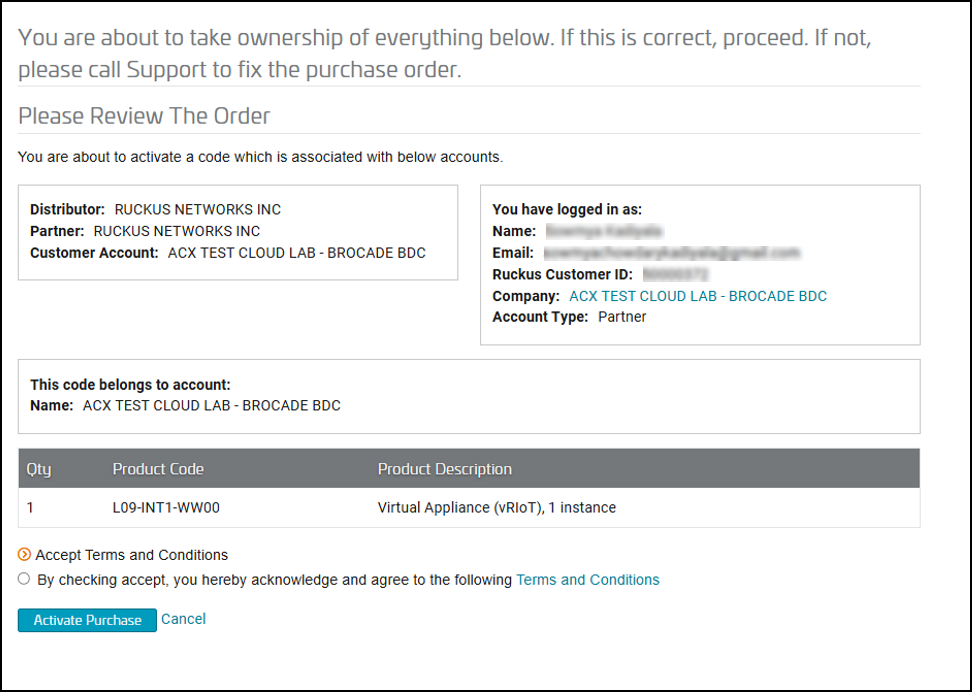The width and height of the screenshot is (972, 692).
Task: Click the Product Code column header
Action: (158, 469)
